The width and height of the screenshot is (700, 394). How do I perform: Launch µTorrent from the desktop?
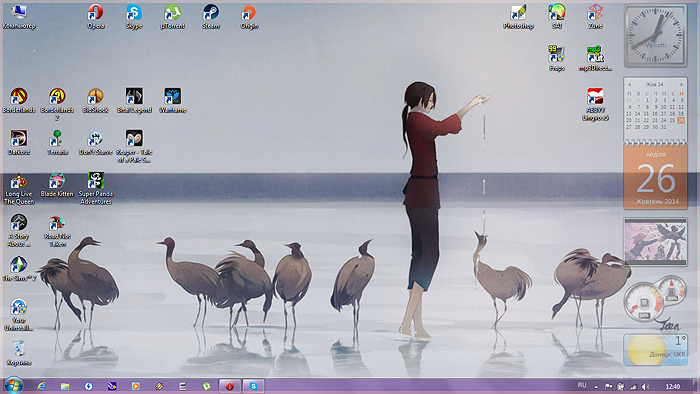coord(172,17)
